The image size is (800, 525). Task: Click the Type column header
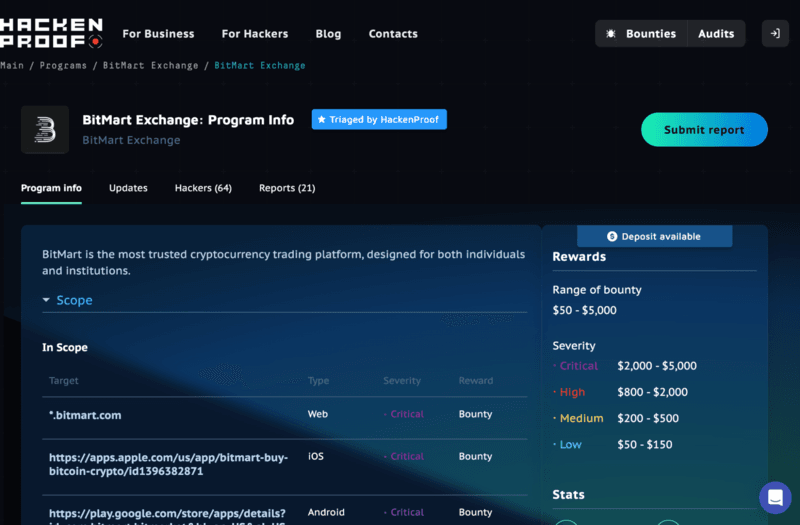(318, 381)
